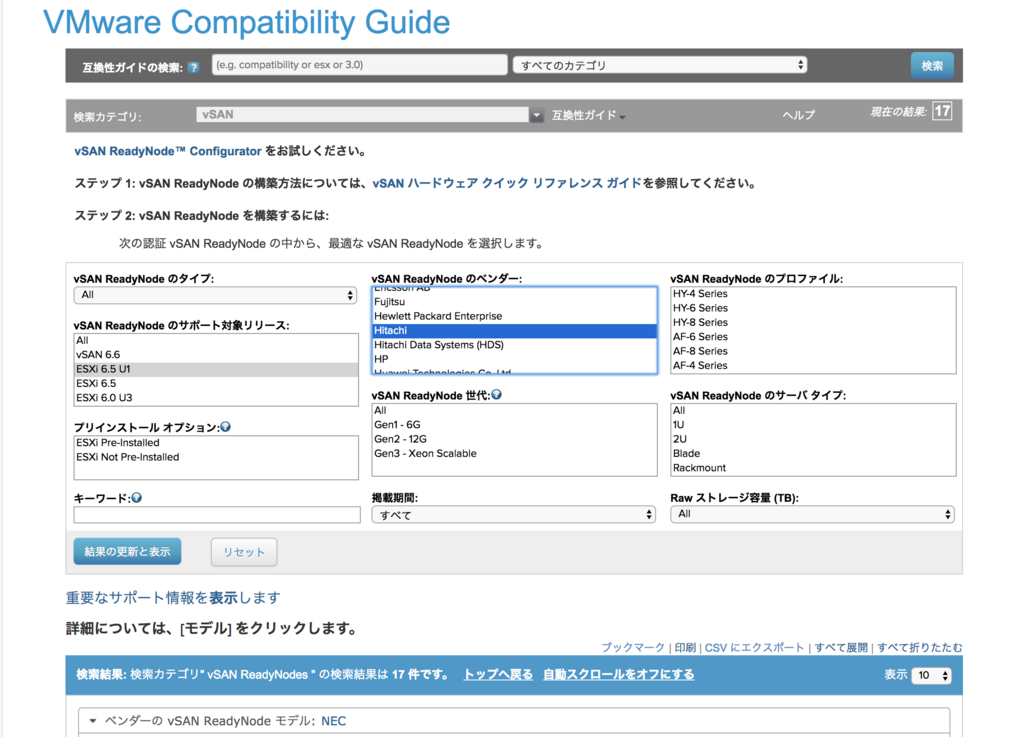
Task: Select ESXi Pre-Installed option
Action: pos(216,443)
